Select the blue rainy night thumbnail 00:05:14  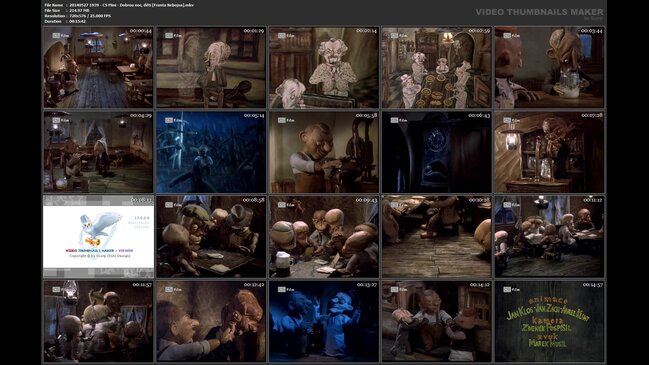(211, 152)
